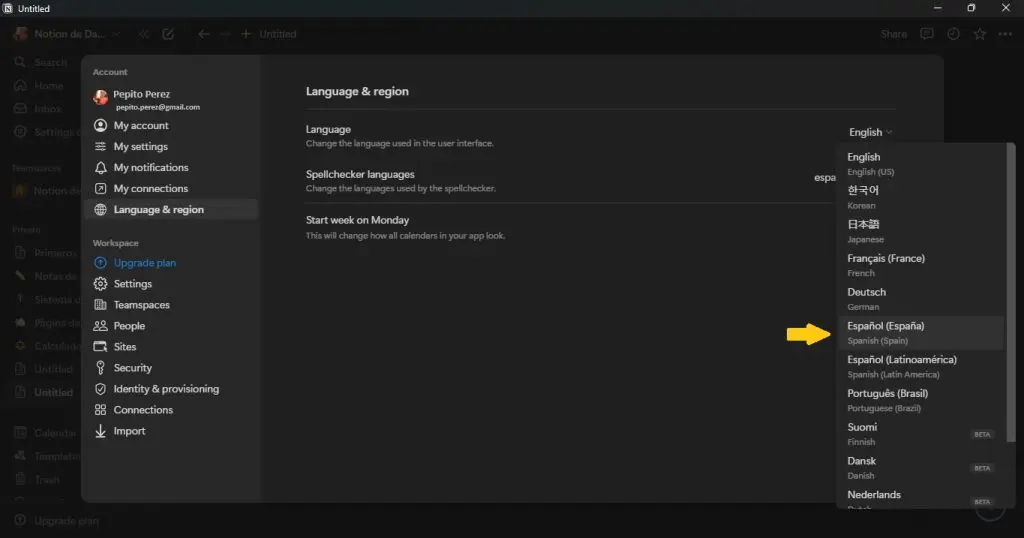Click the Security key icon
This screenshot has height=538, width=1024.
100,368
